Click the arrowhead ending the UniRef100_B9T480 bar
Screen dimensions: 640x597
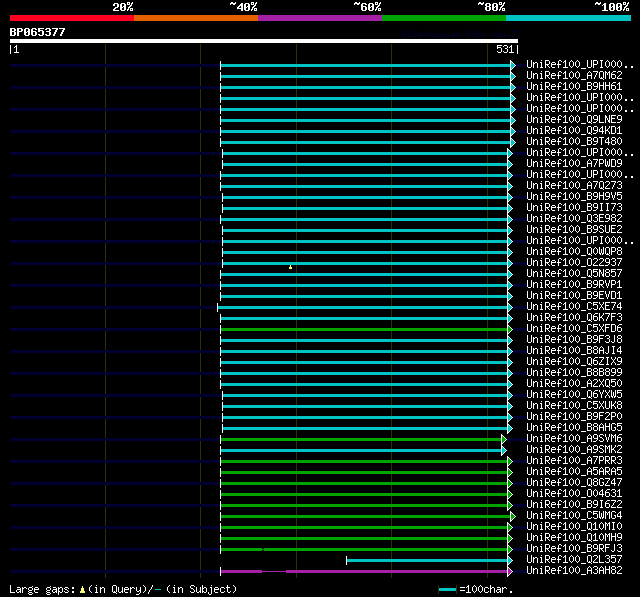[x=513, y=141]
